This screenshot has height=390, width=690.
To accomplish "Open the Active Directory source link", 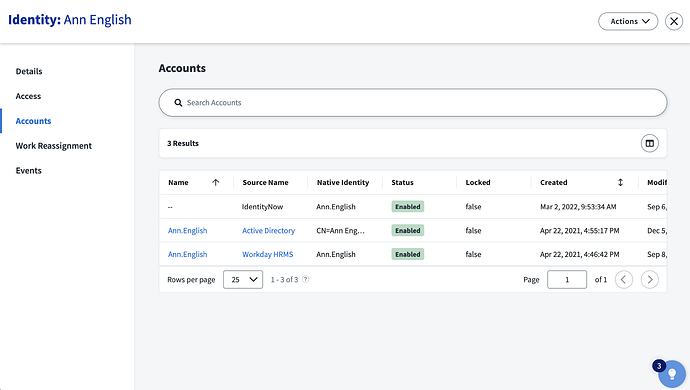I will (268, 231).
